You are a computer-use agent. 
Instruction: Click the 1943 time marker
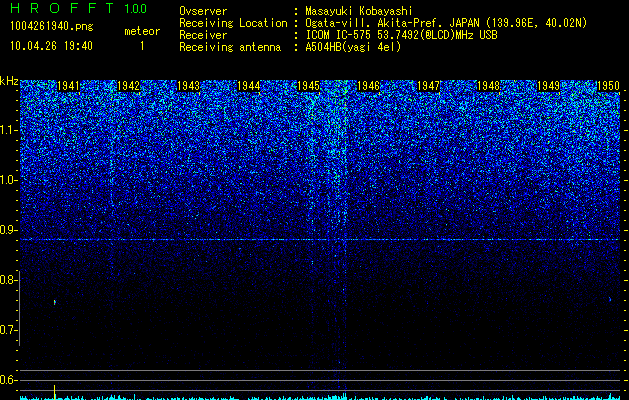click(188, 86)
